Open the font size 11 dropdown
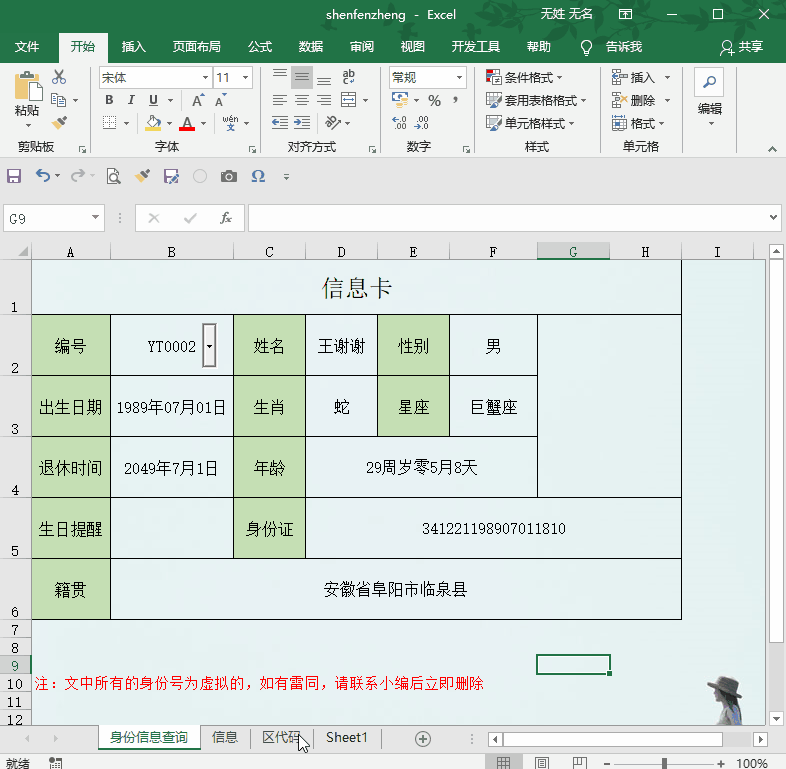Image resolution: width=786 pixels, height=769 pixels. pyautogui.click(x=245, y=78)
